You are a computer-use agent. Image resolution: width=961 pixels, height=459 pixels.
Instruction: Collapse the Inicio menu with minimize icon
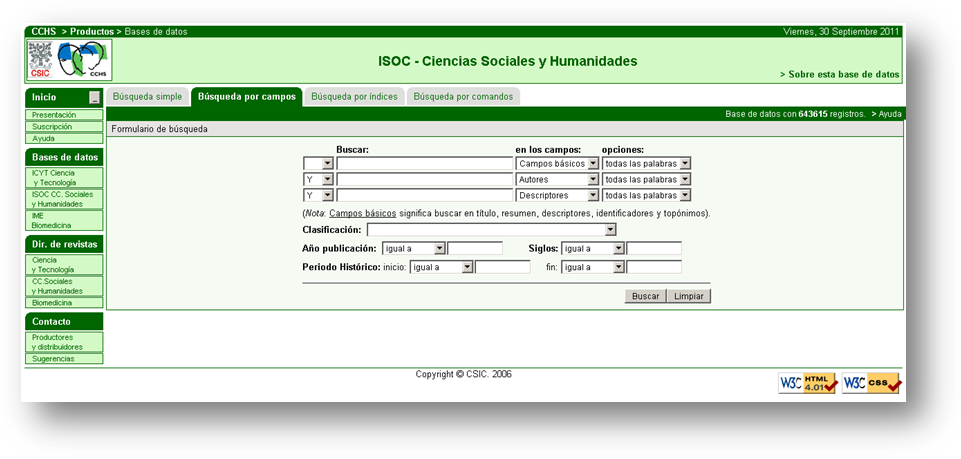point(94,97)
